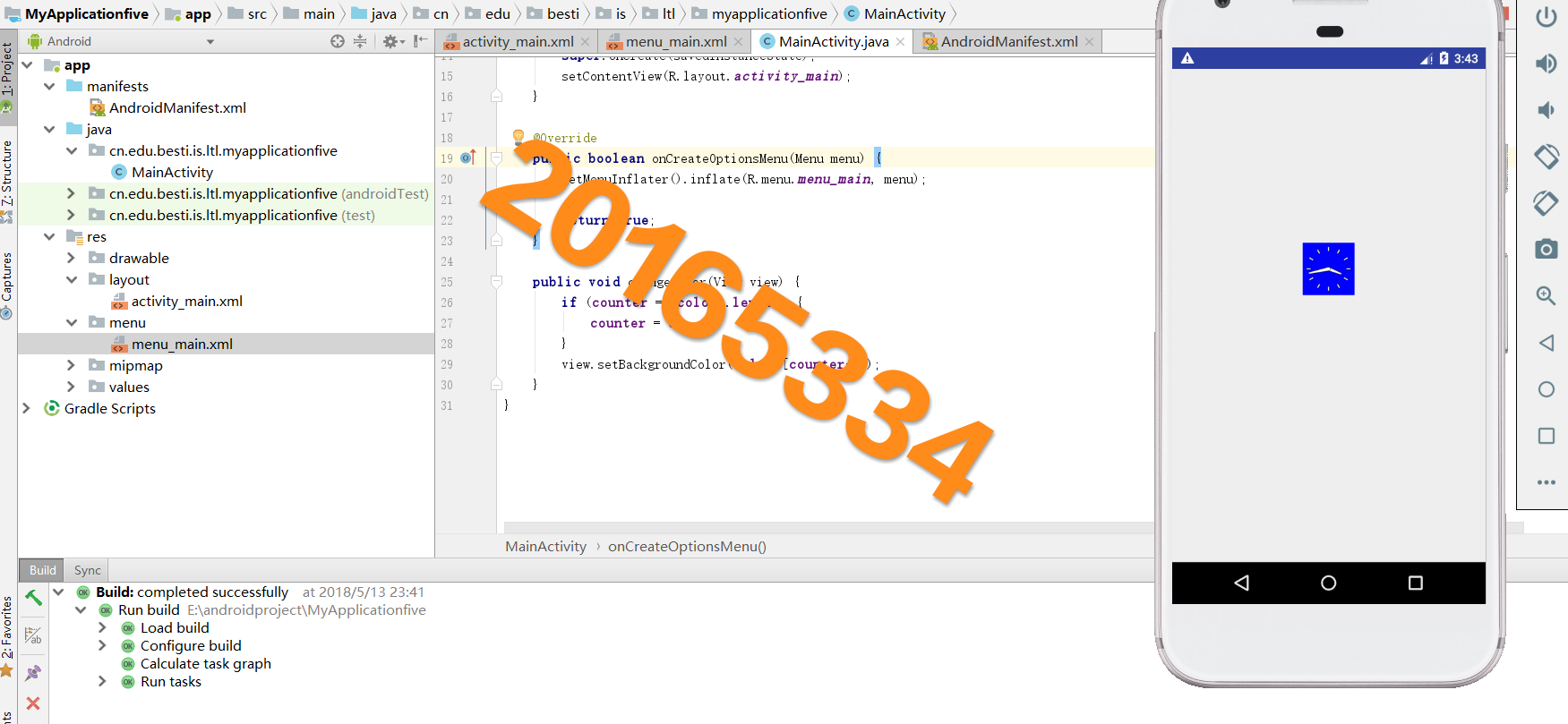Collapse the manifests folder

[x=49, y=87]
